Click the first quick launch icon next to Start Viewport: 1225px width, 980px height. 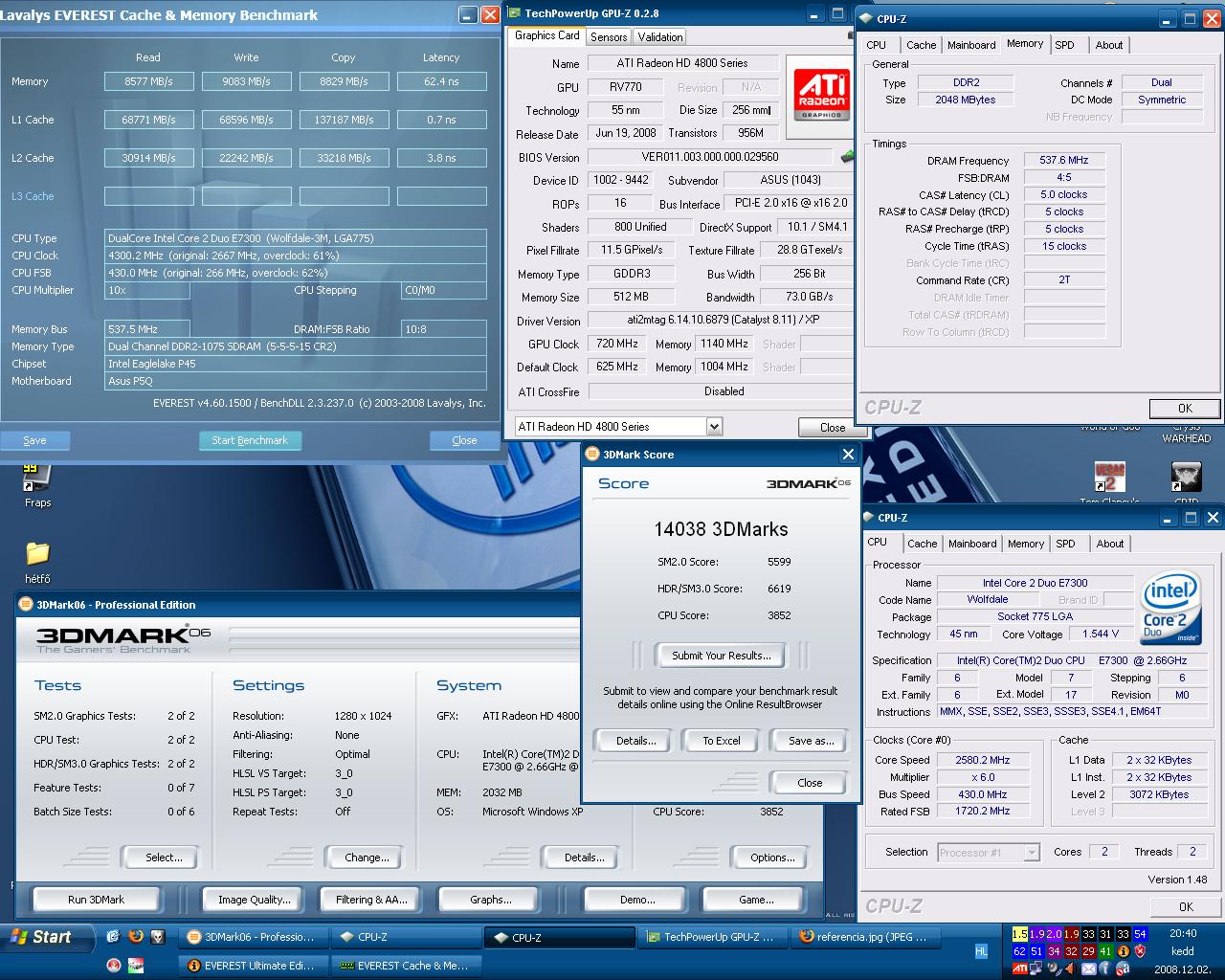[113, 937]
